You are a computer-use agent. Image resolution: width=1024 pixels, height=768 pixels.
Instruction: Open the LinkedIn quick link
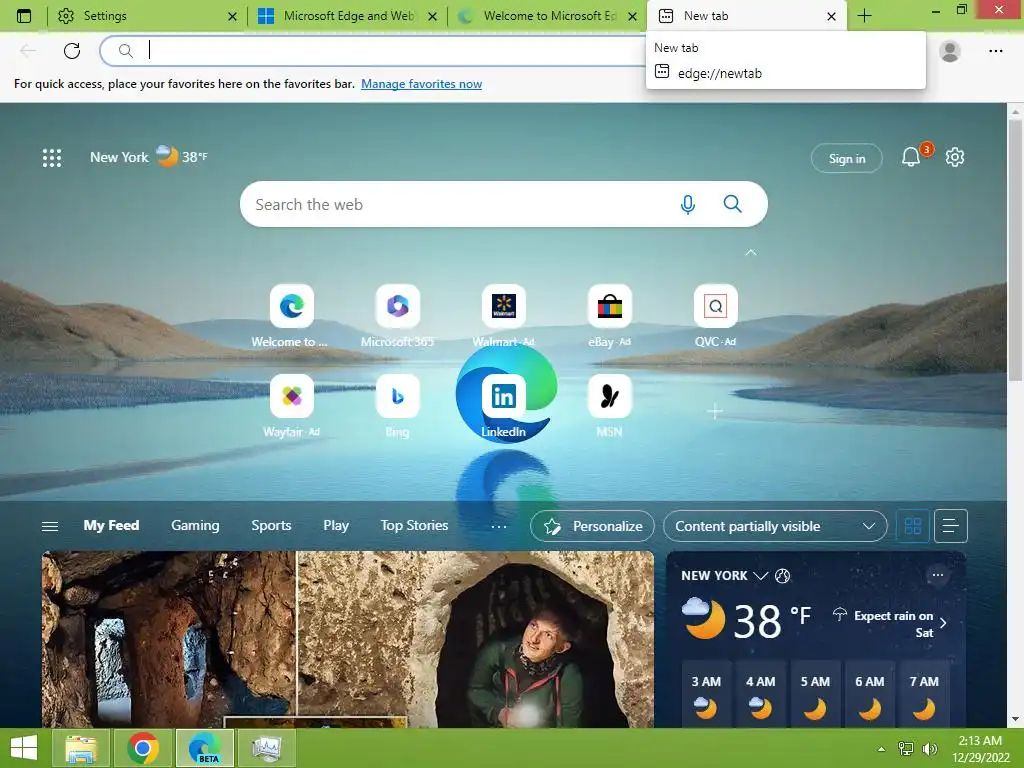[x=504, y=406]
